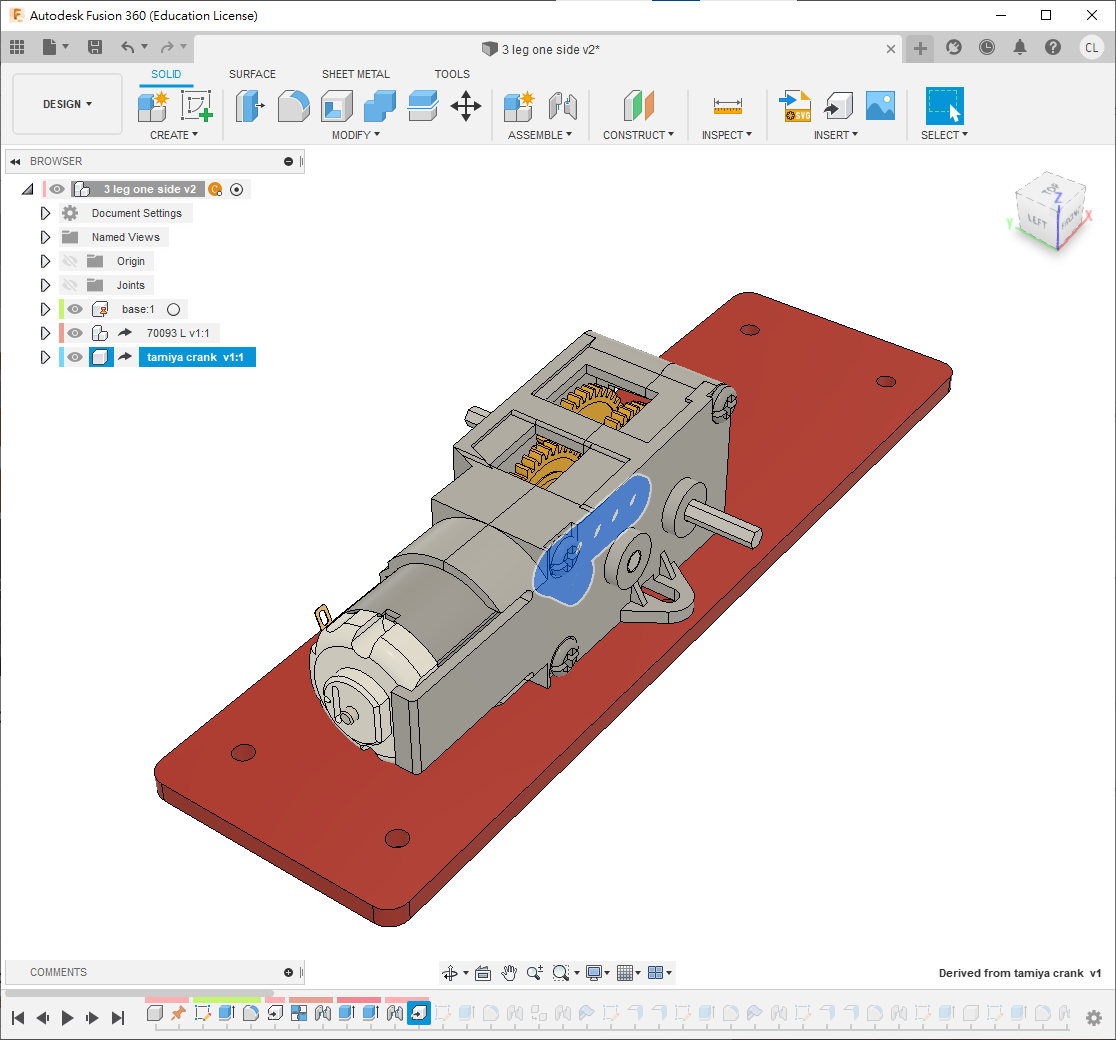Switch to the SURFACE tab
1116x1040 pixels.
tap(252, 74)
